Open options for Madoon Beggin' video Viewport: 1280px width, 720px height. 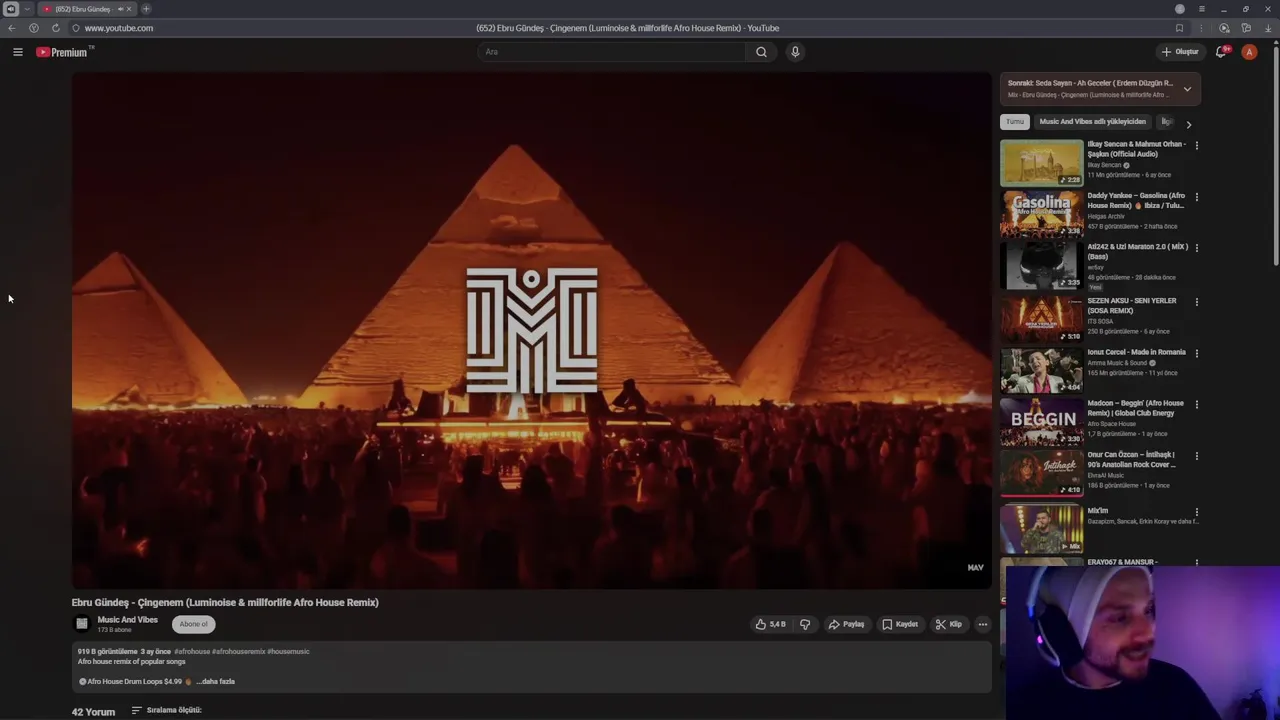(1196, 405)
